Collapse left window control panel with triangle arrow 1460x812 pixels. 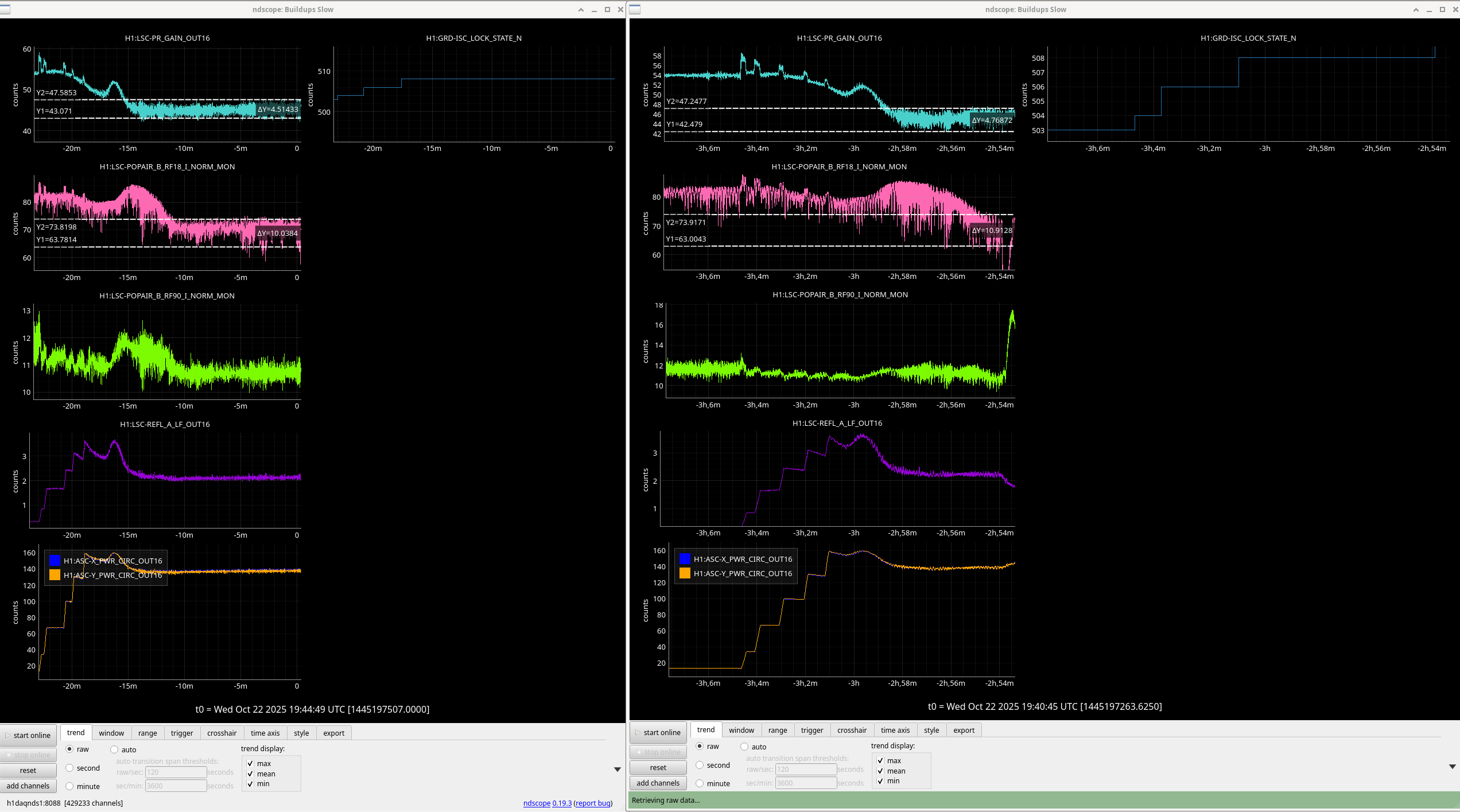tap(618, 769)
